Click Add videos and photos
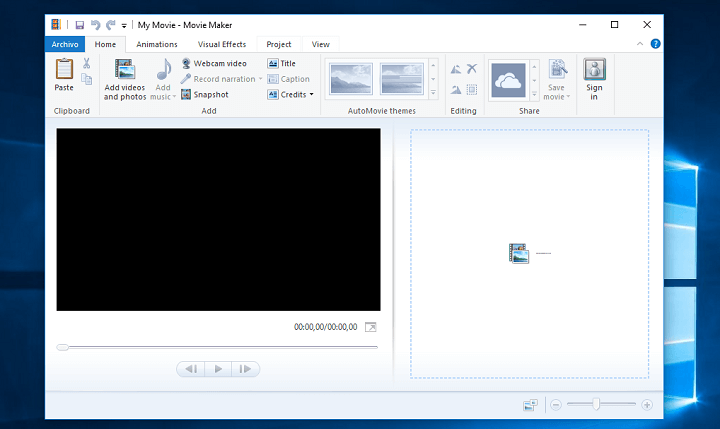Screen dimensions: 720x429 124,79
